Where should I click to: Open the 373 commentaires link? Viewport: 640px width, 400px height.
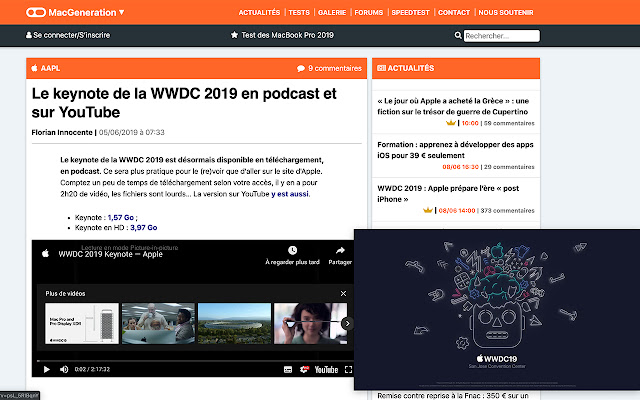[x=507, y=211]
